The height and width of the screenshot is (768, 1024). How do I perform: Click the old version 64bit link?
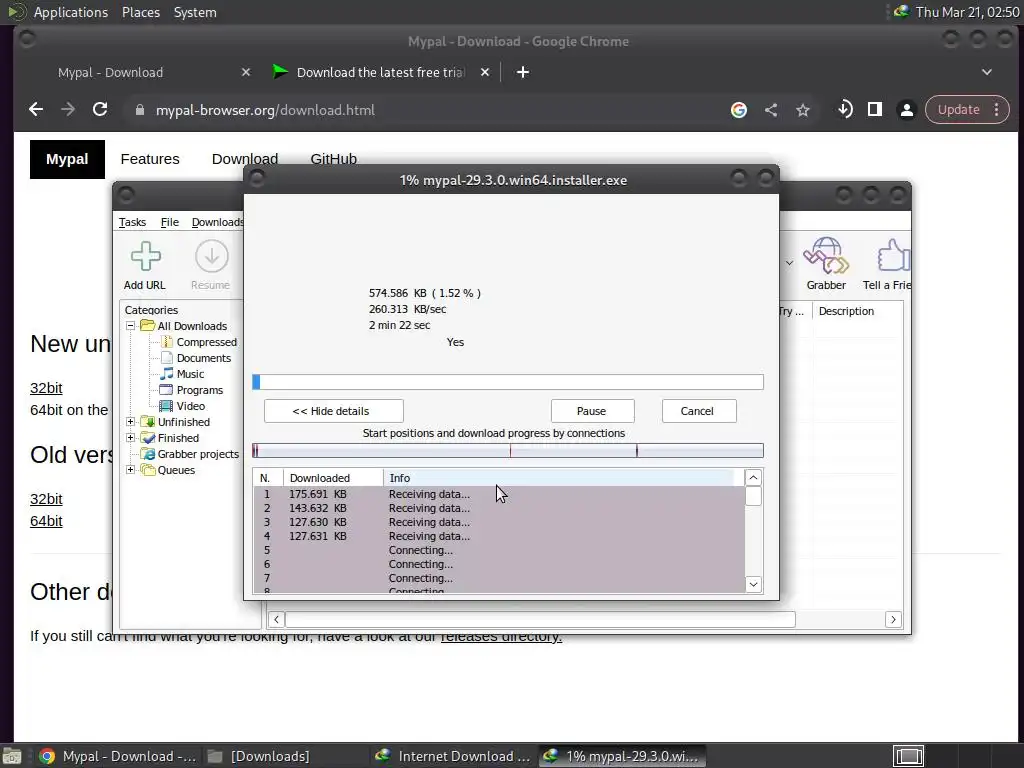[x=46, y=521]
